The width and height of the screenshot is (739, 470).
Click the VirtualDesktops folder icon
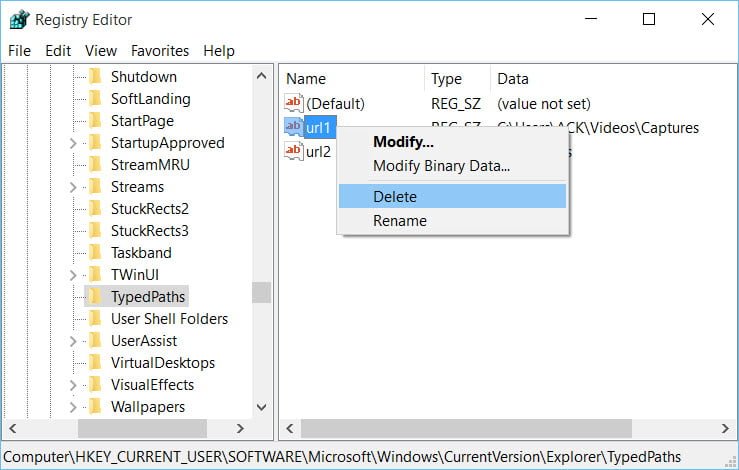point(95,363)
